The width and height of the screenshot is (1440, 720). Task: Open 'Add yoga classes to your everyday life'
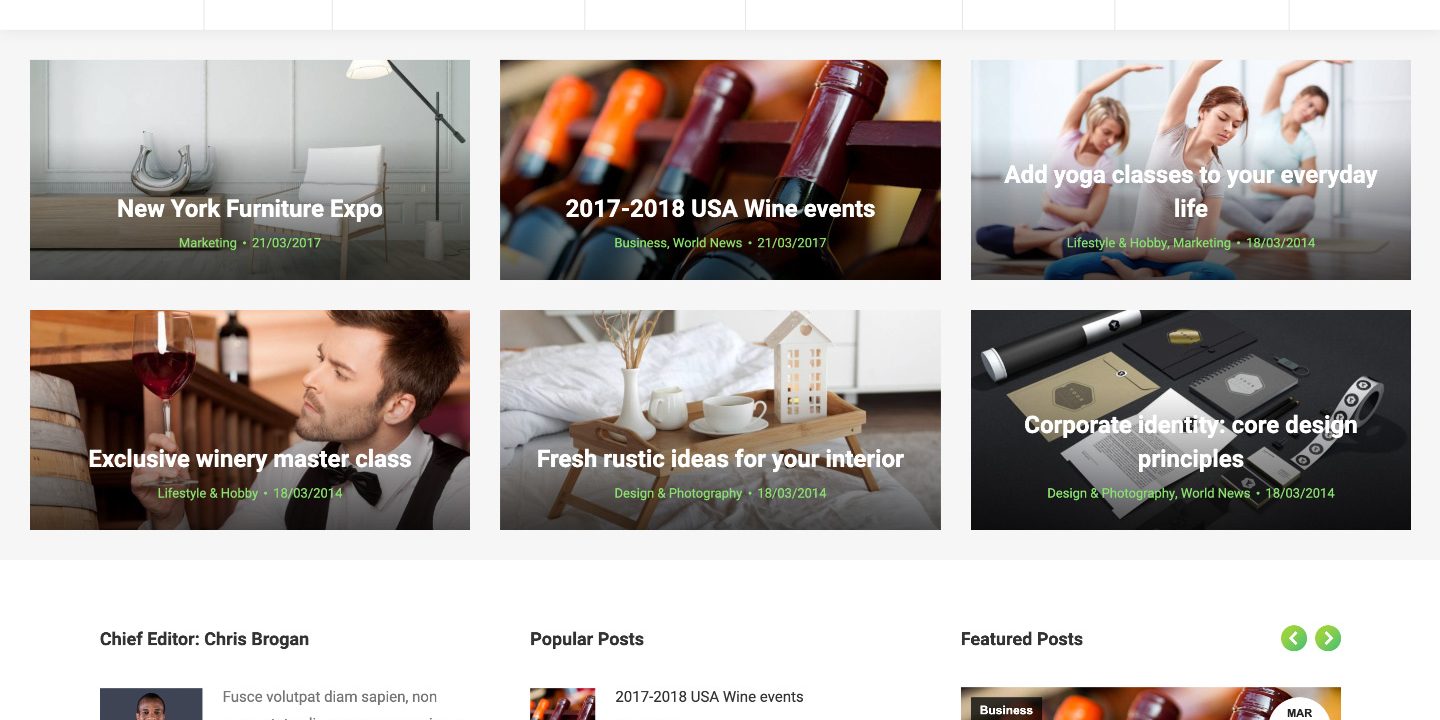click(x=1190, y=192)
